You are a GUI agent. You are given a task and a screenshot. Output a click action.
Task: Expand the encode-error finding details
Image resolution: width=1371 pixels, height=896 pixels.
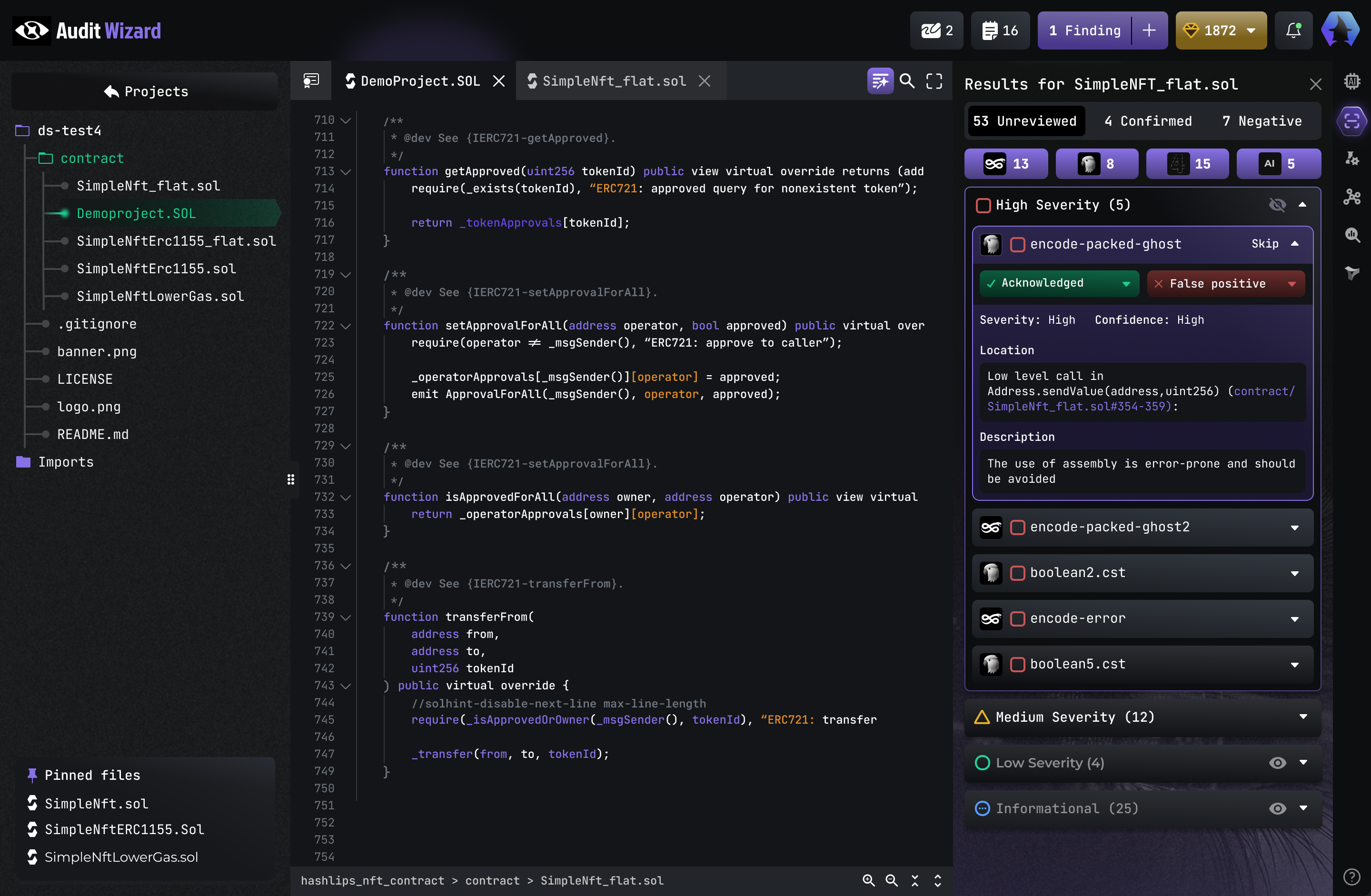[x=1294, y=619]
